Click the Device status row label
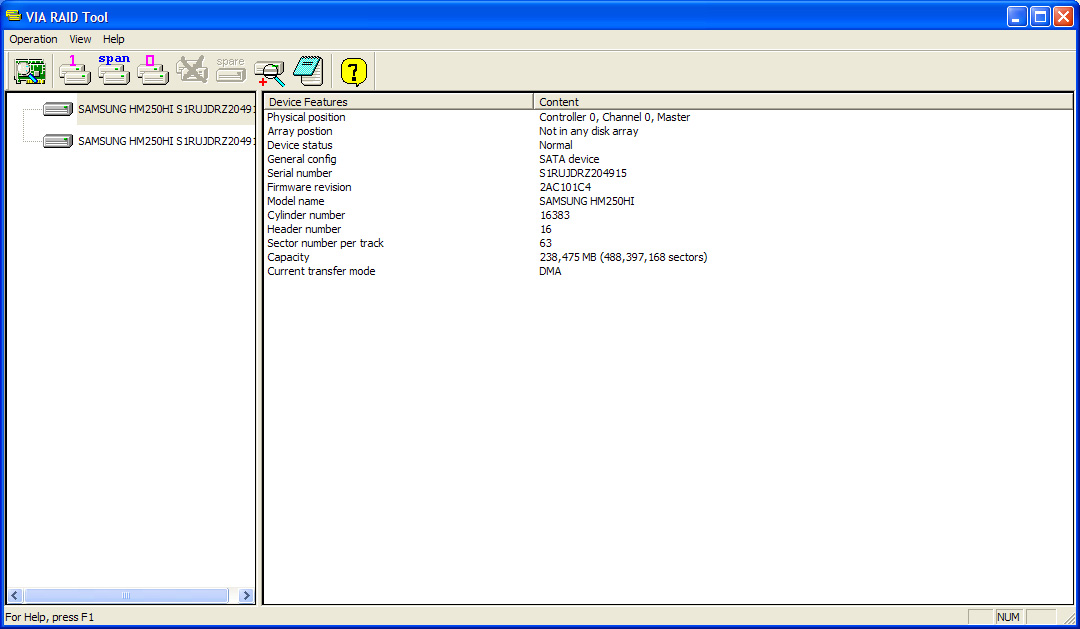 [300, 145]
